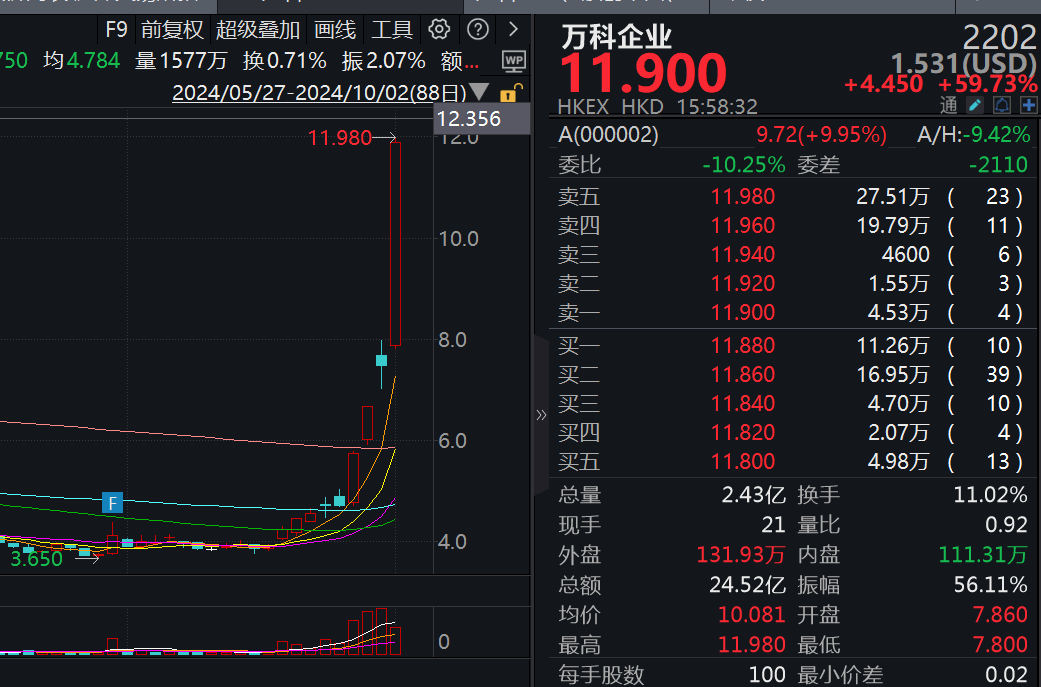Click the tallest red volume bar
Viewport: 1041px width, 687px height.
381,631
